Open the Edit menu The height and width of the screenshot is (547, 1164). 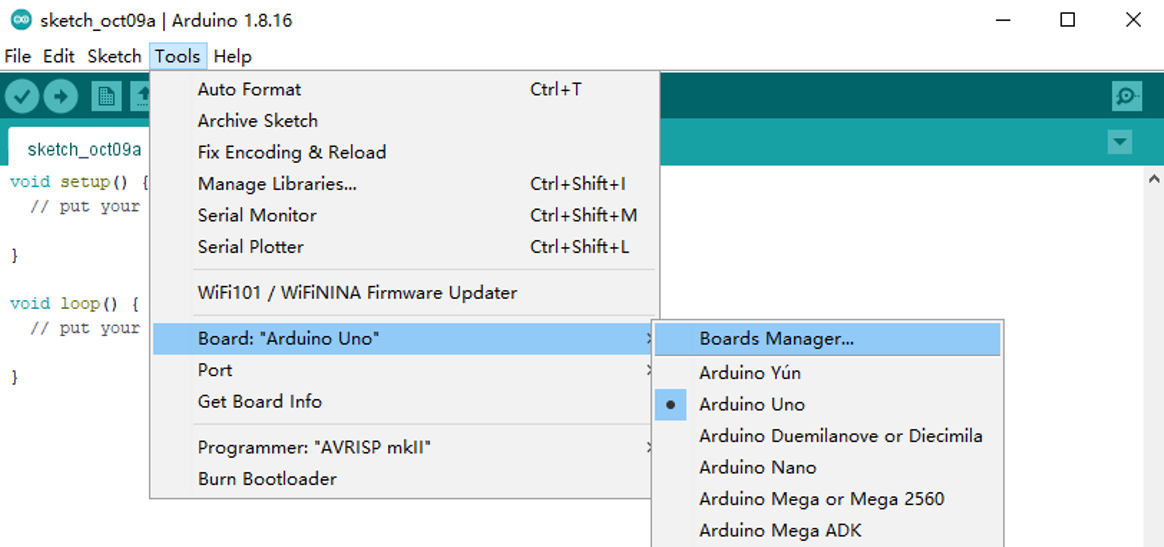point(59,56)
